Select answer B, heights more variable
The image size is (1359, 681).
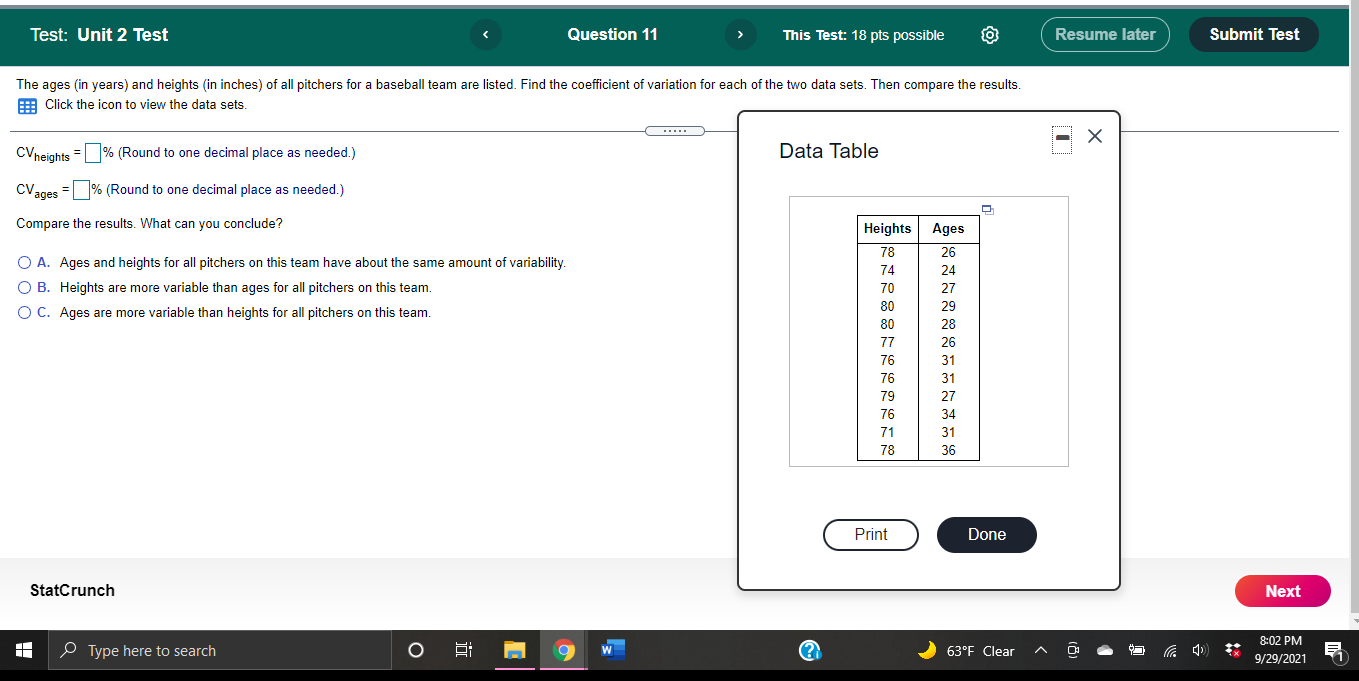[x=22, y=287]
